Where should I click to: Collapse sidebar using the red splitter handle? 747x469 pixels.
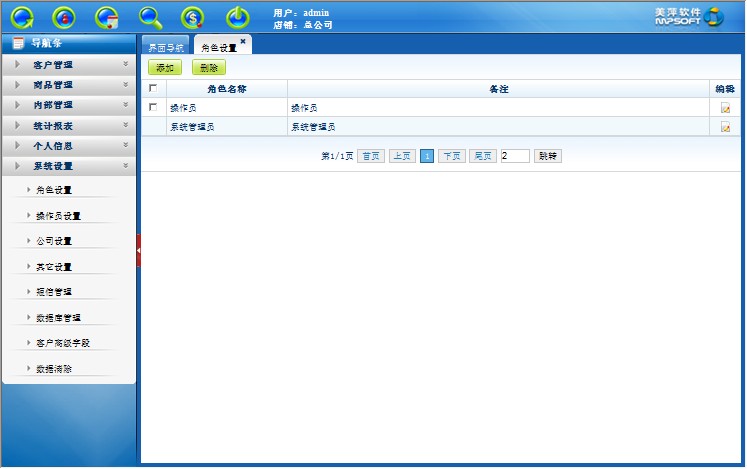[139, 250]
